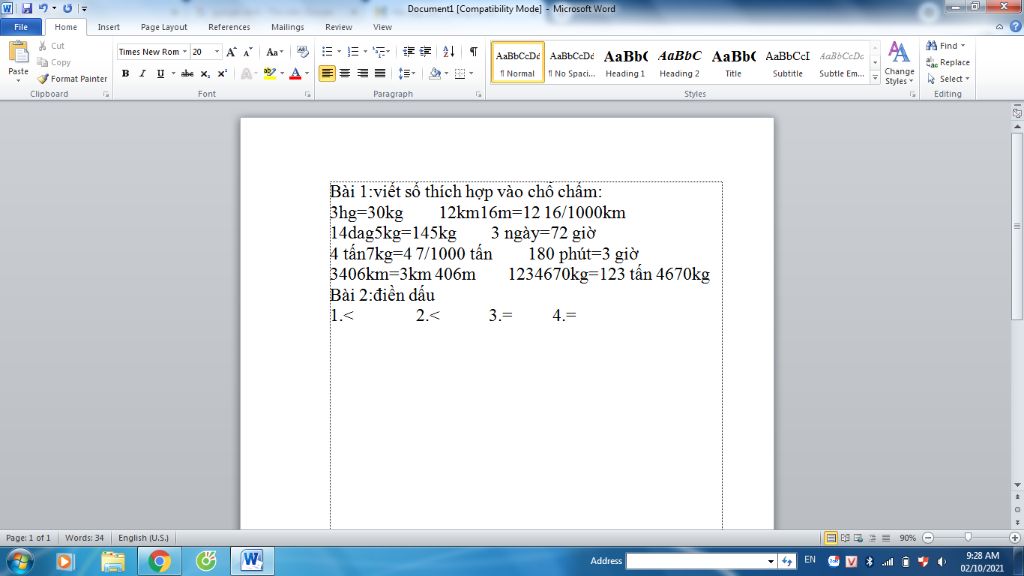
Task: Expand the Styles gallery More arrow
Action: (x=875, y=78)
